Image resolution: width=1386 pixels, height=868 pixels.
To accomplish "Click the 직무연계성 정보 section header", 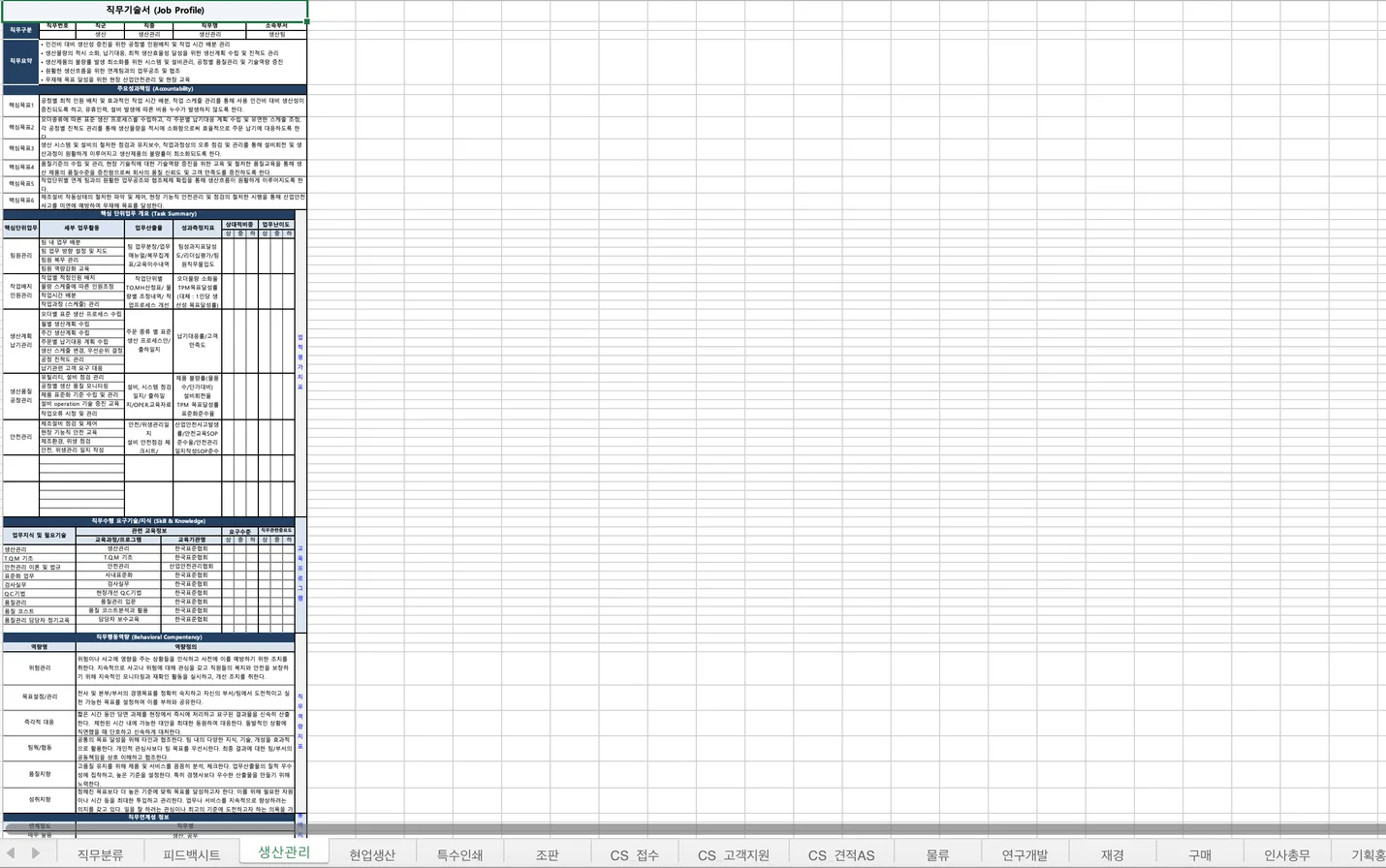I will click(149, 818).
